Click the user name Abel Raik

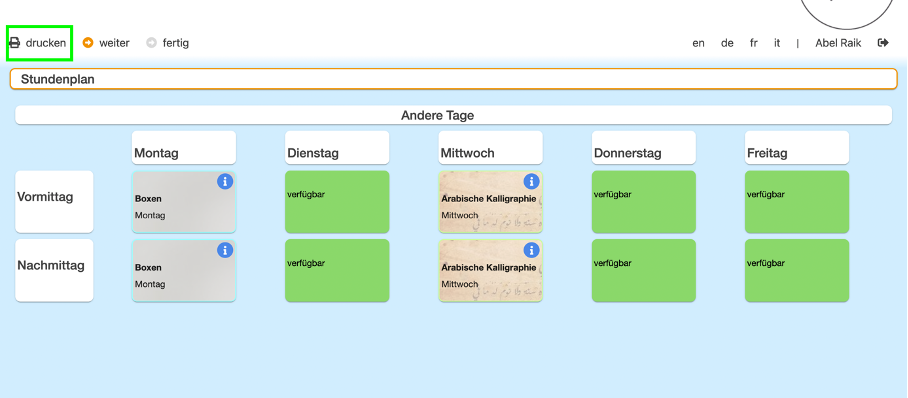click(838, 43)
